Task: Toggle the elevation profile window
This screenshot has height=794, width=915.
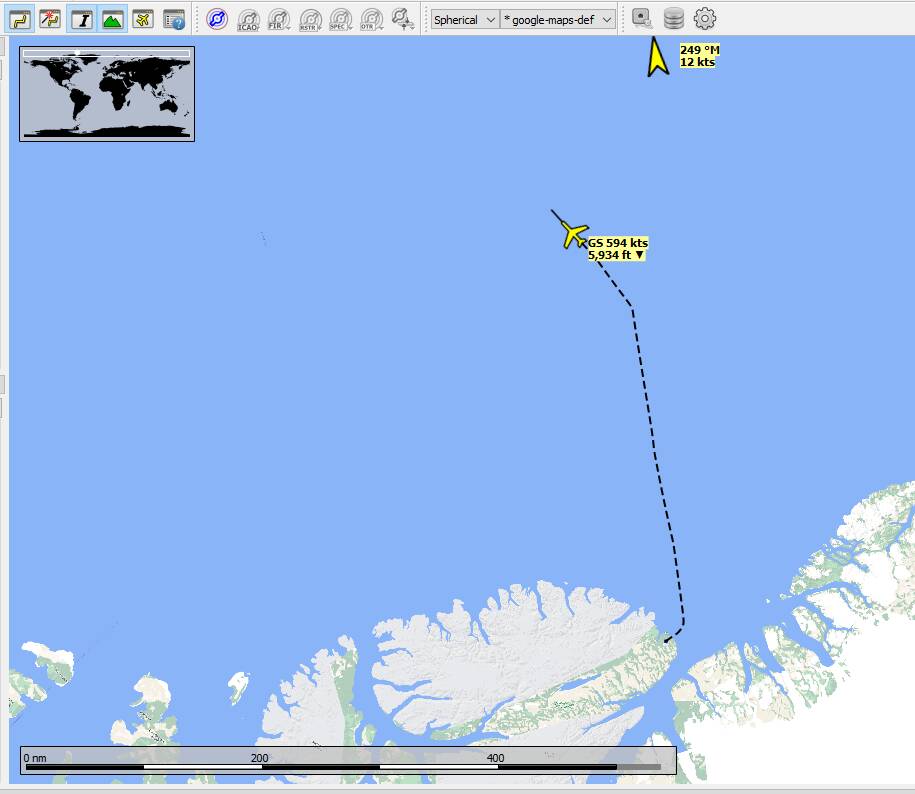Action: click(112, 19)
